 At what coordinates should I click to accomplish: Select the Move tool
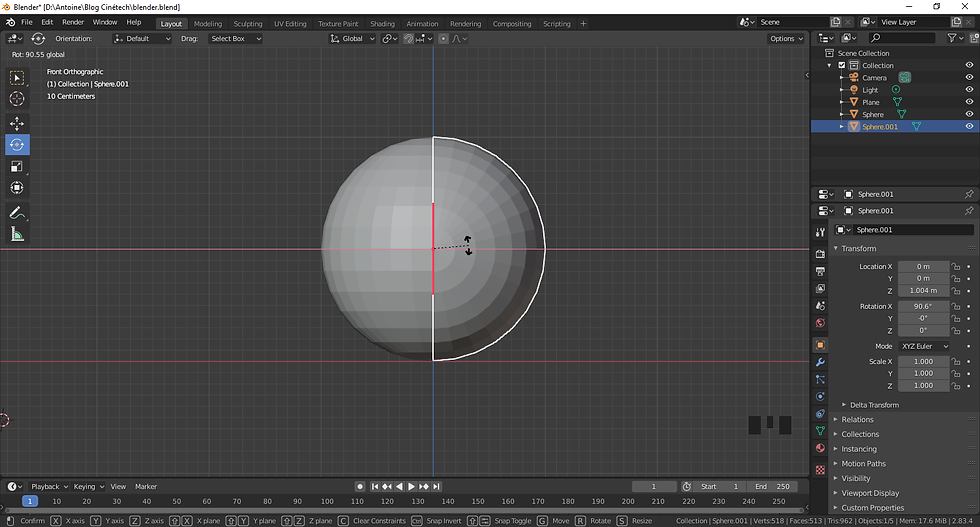click(17, 123)
